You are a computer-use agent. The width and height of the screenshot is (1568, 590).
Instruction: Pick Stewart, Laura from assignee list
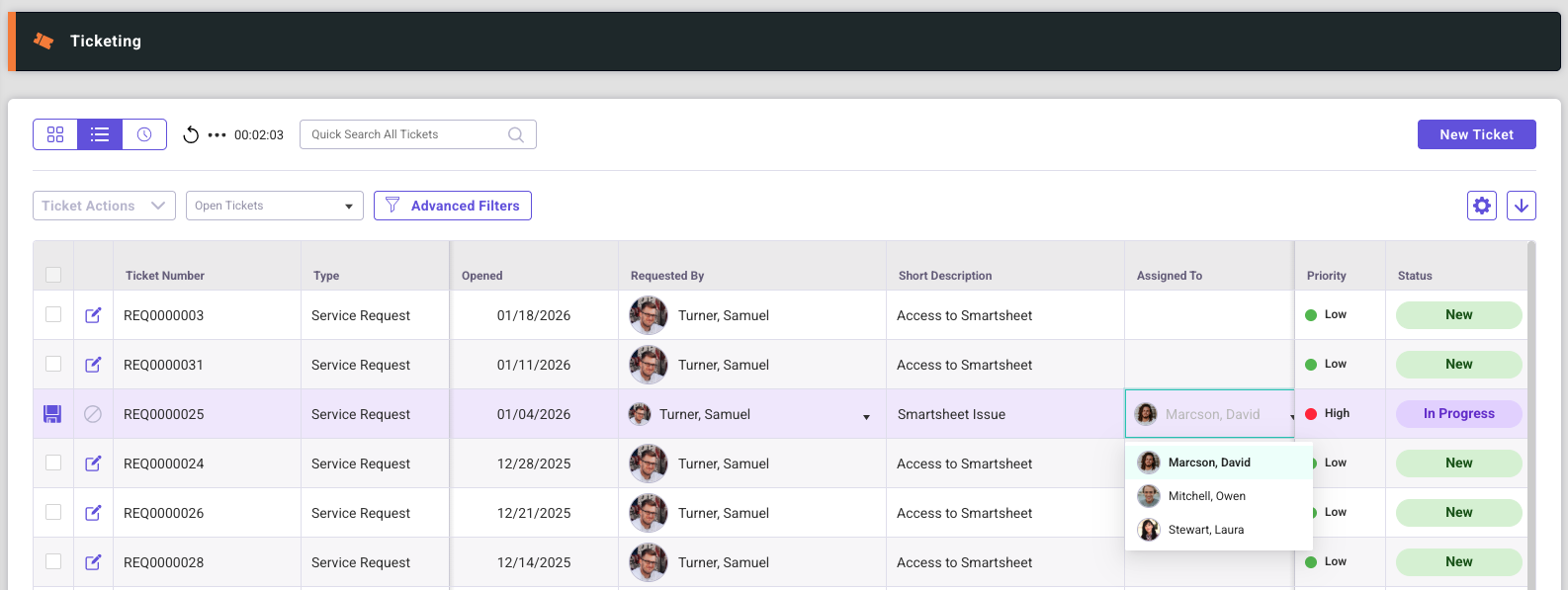pyautogui.click(x=1205, y=530)
